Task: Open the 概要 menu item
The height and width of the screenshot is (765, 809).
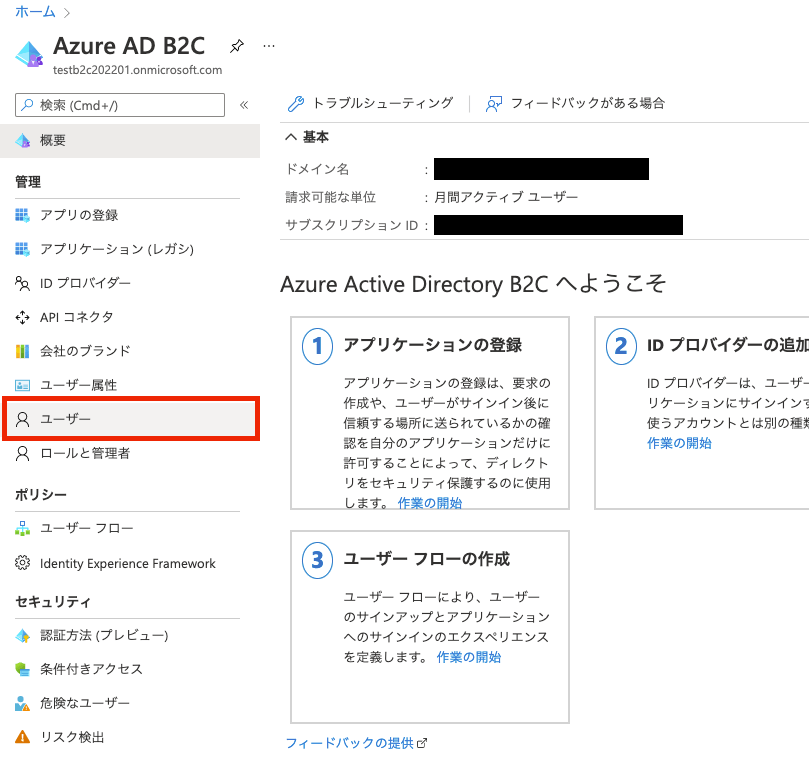Action: (x=130, y=140)
